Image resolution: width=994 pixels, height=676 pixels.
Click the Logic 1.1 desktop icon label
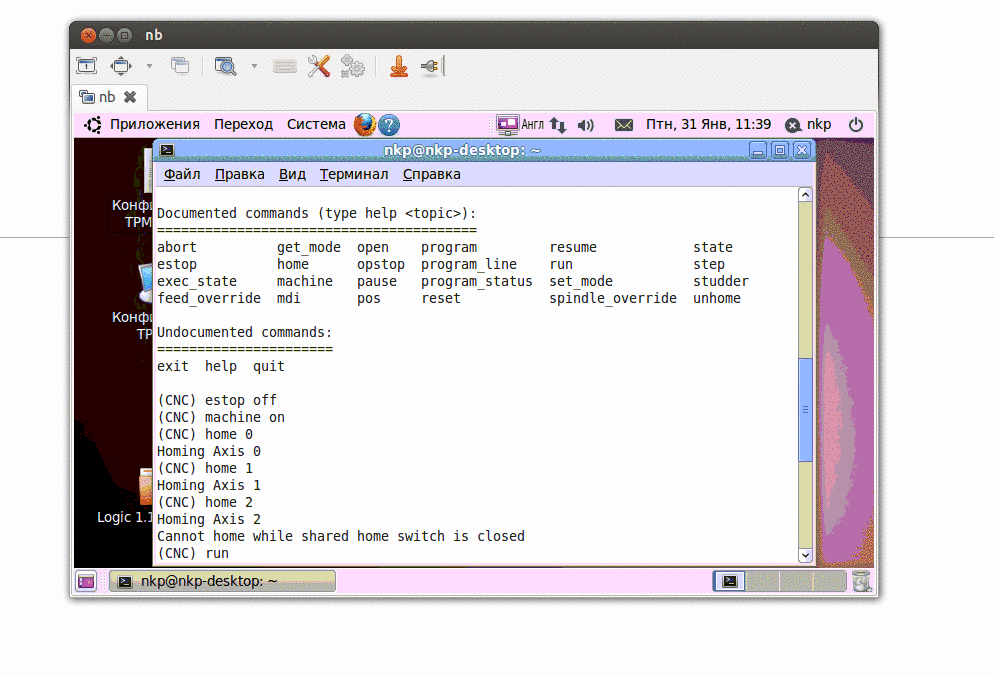[125, 517]
